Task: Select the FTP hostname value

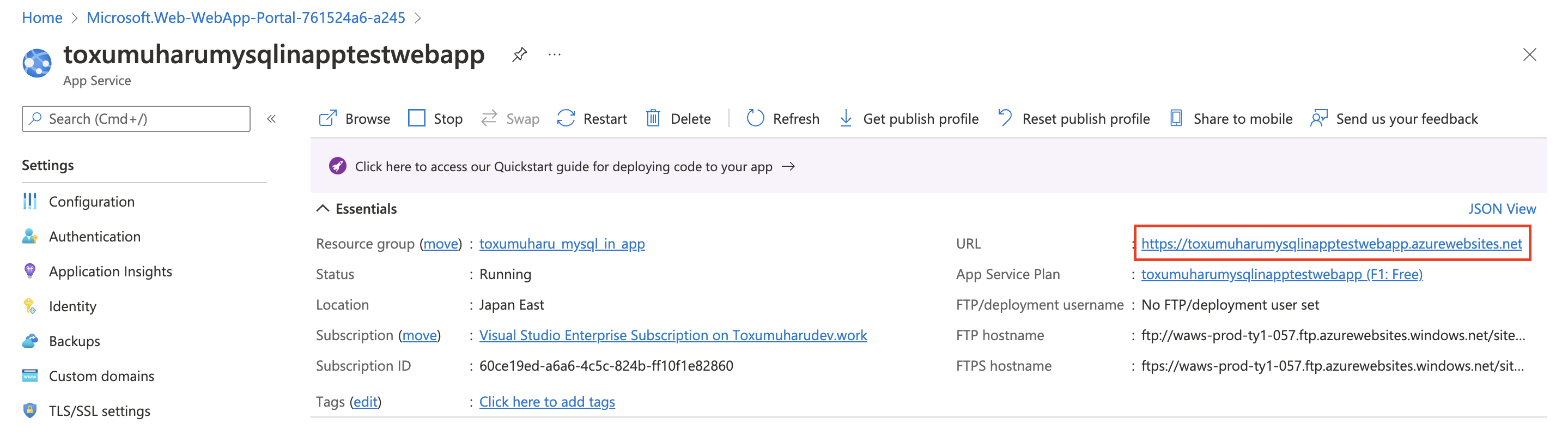Action: pos(1333,335)
